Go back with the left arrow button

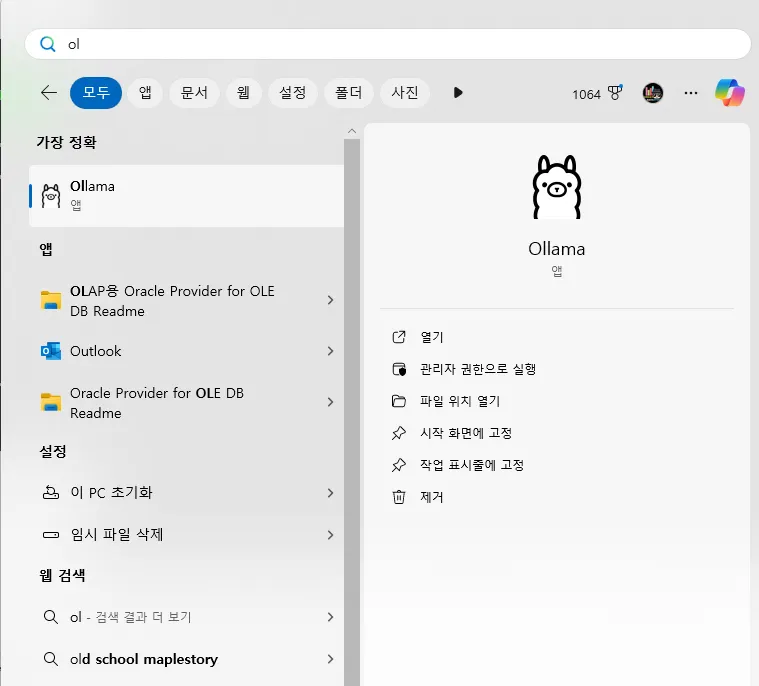(x=49, y=92)
